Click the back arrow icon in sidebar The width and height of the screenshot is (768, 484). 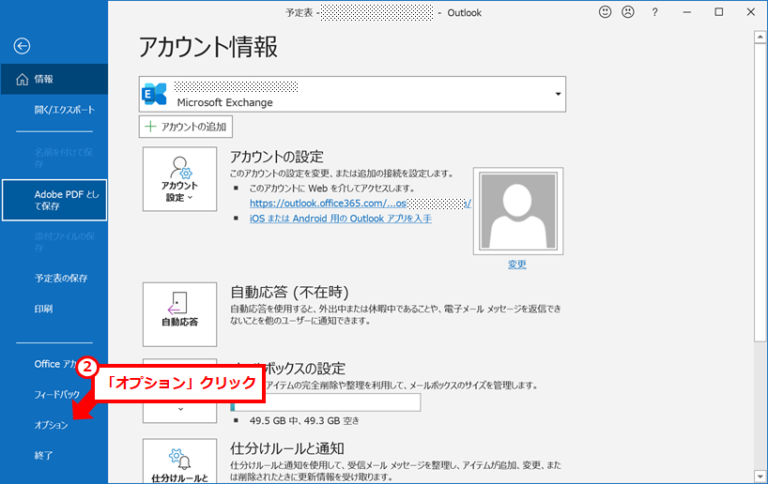pyautogui.click(x=22, y=46)
